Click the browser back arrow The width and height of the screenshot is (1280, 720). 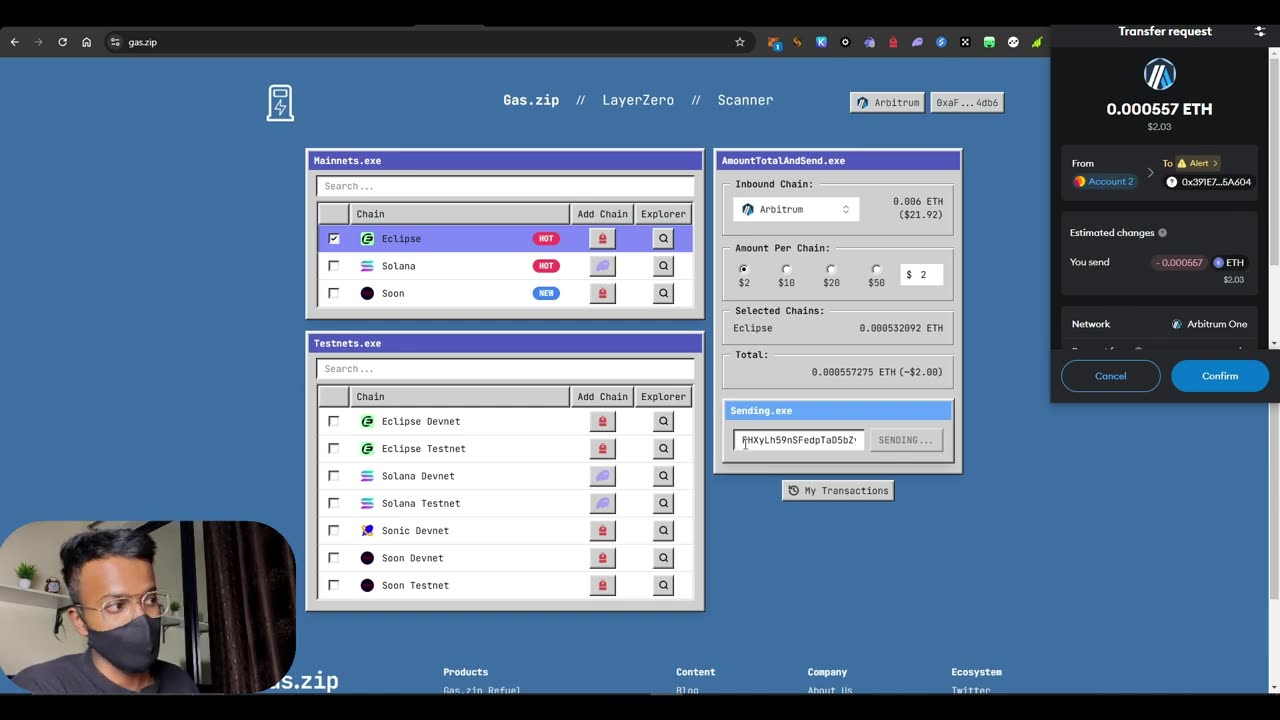14,42
